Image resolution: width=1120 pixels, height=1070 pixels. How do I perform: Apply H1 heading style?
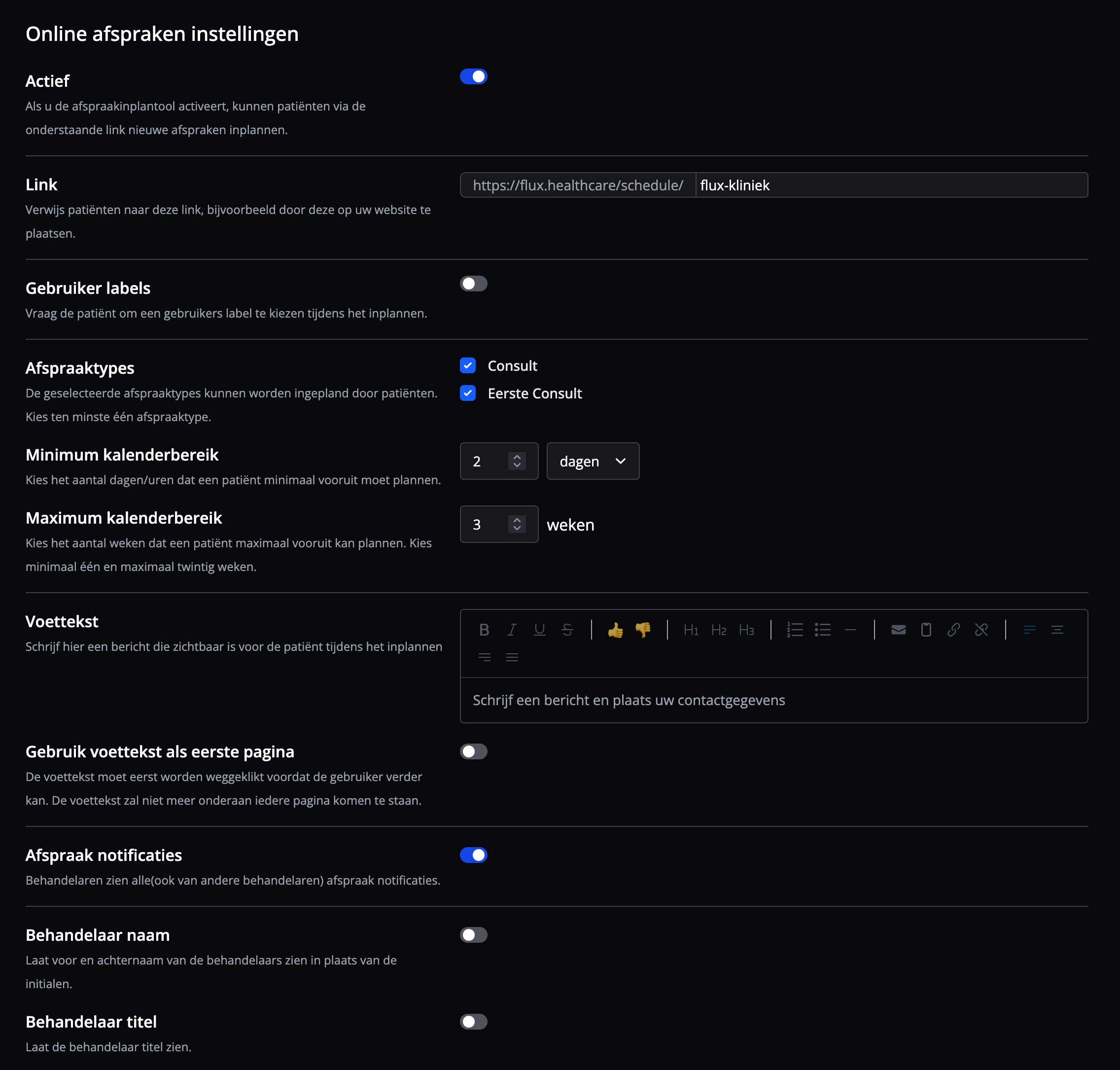(691, 630)
